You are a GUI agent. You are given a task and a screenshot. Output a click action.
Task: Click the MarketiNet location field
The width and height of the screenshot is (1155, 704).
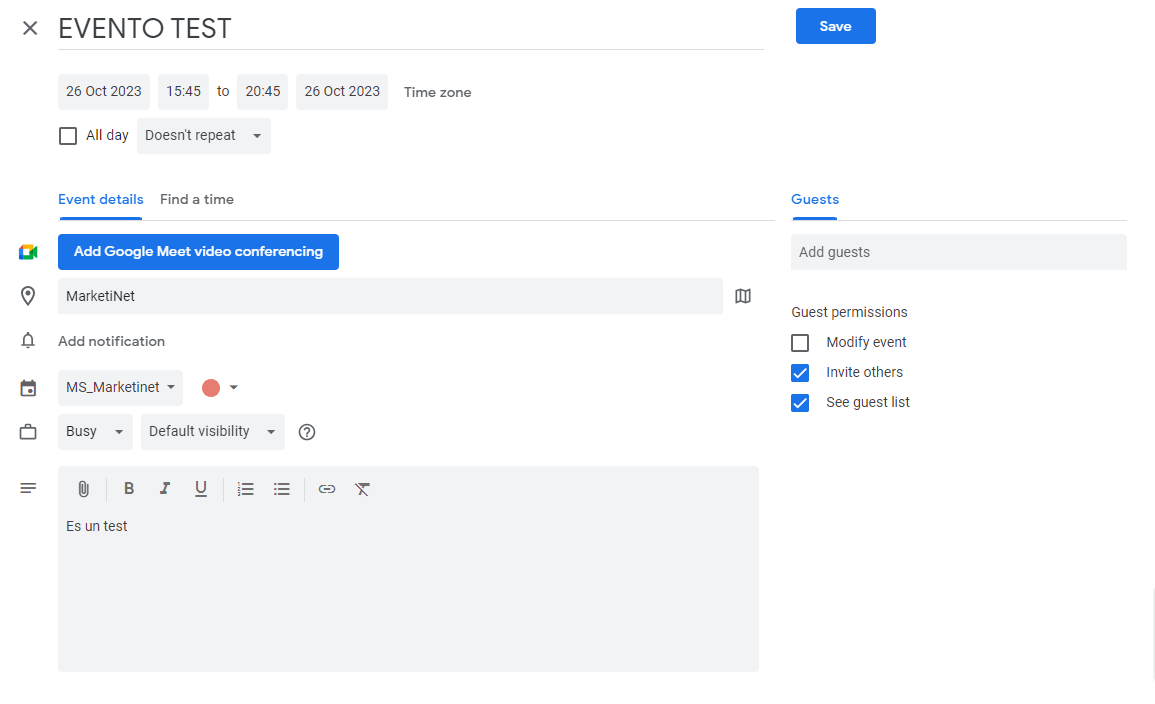[x=390, y=296]
